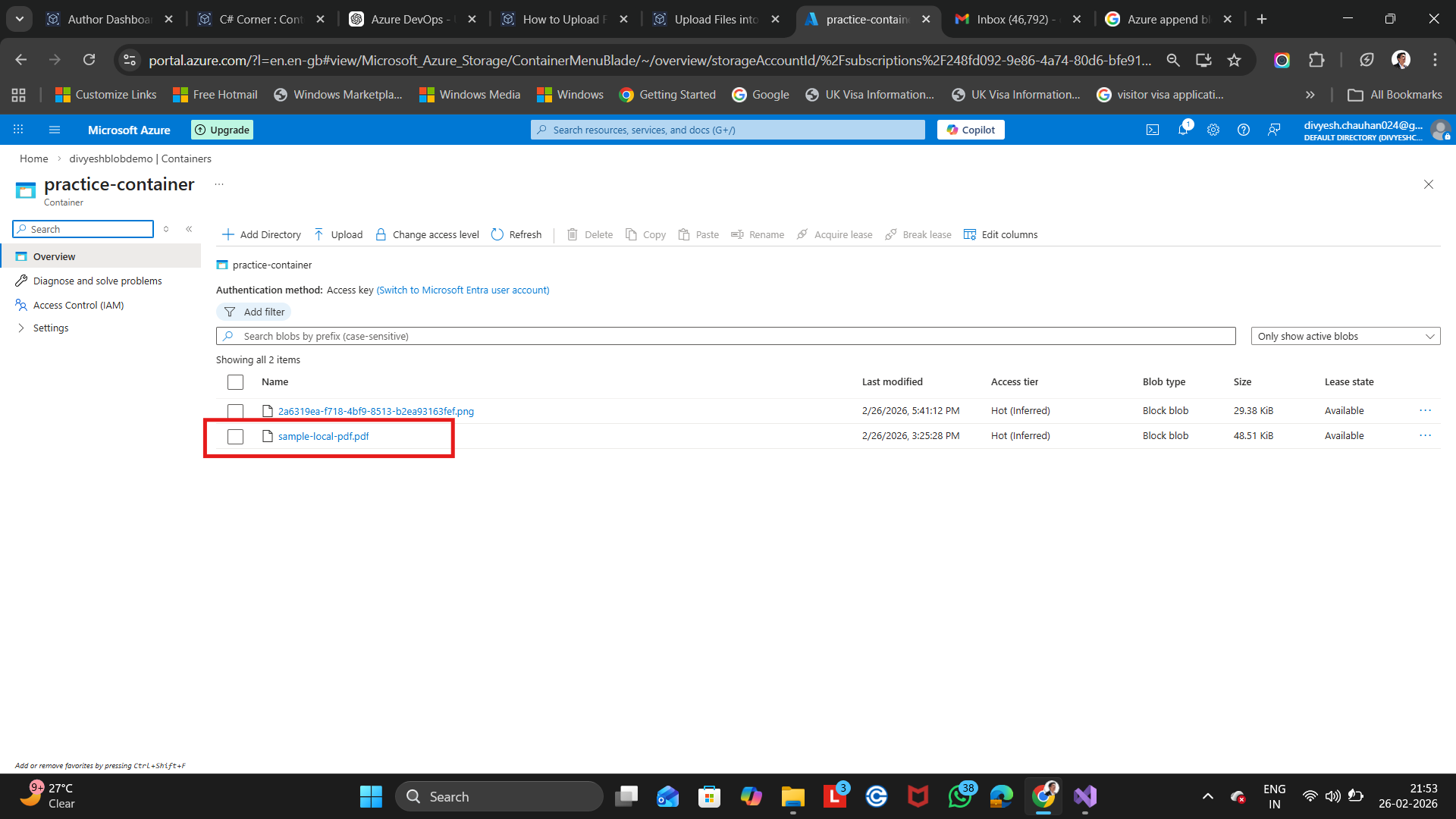Viewport: 1456px width, 819px height.
Task: Toggle select-all checkbox in Name header
Action: click(236, 382)
